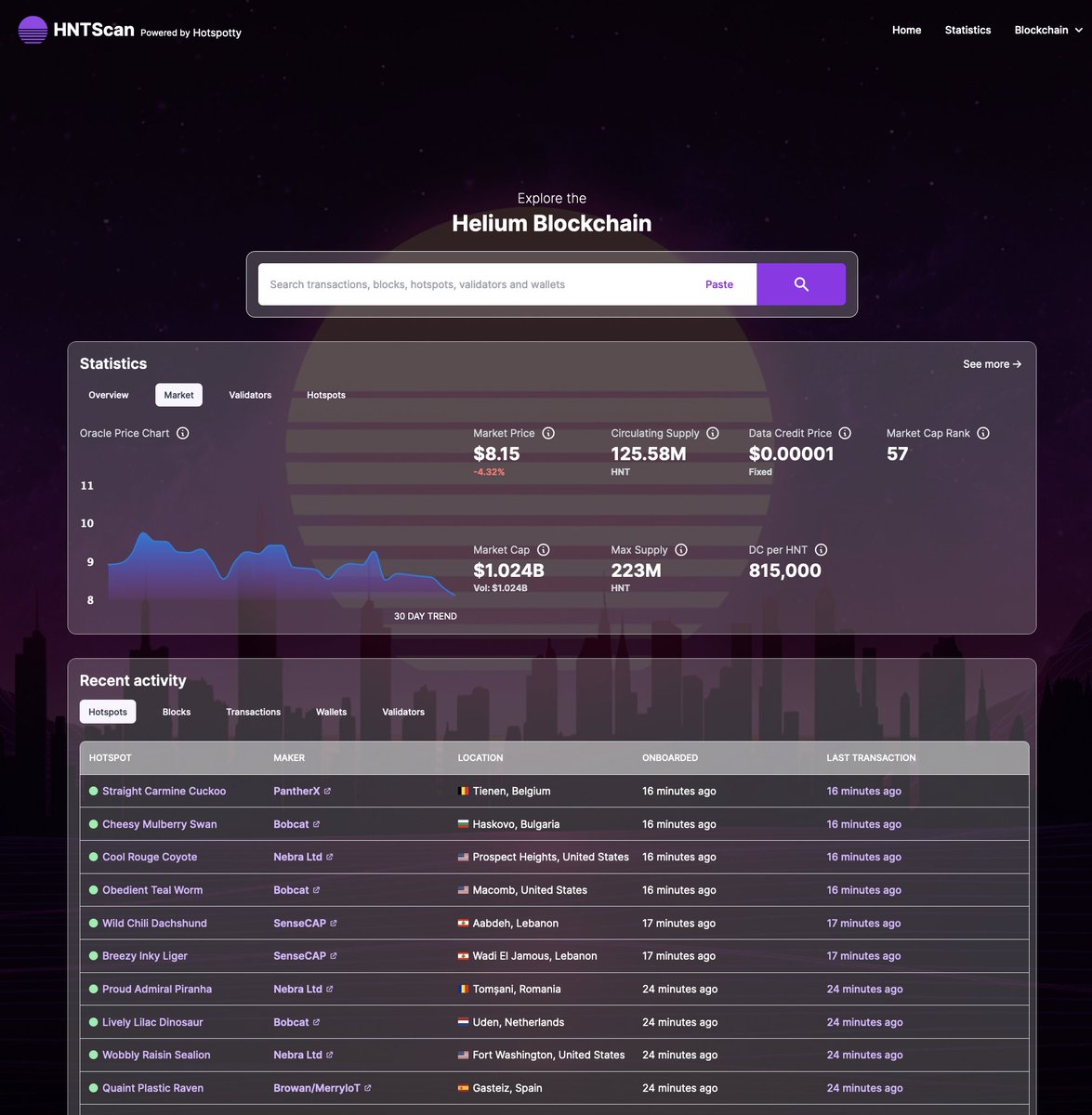Click green status dot for Straight Carmine Cuckoo
1092x1115 pixels.
click(x=93, y=792)
